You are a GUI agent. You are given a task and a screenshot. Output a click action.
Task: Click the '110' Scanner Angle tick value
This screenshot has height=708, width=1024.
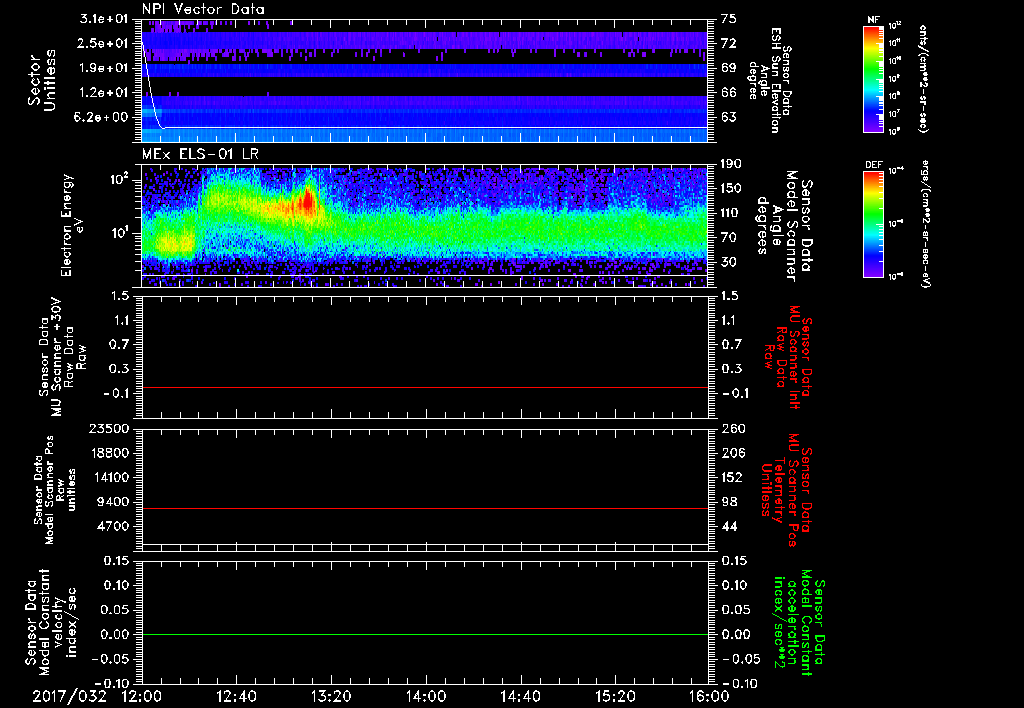point(731,213)
